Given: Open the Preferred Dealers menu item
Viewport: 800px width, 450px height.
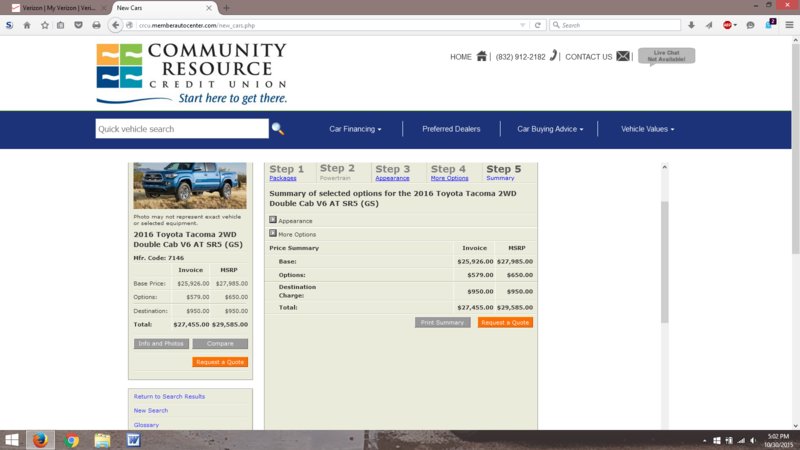Looking at the screenshot, I should (x=451, y=129).
